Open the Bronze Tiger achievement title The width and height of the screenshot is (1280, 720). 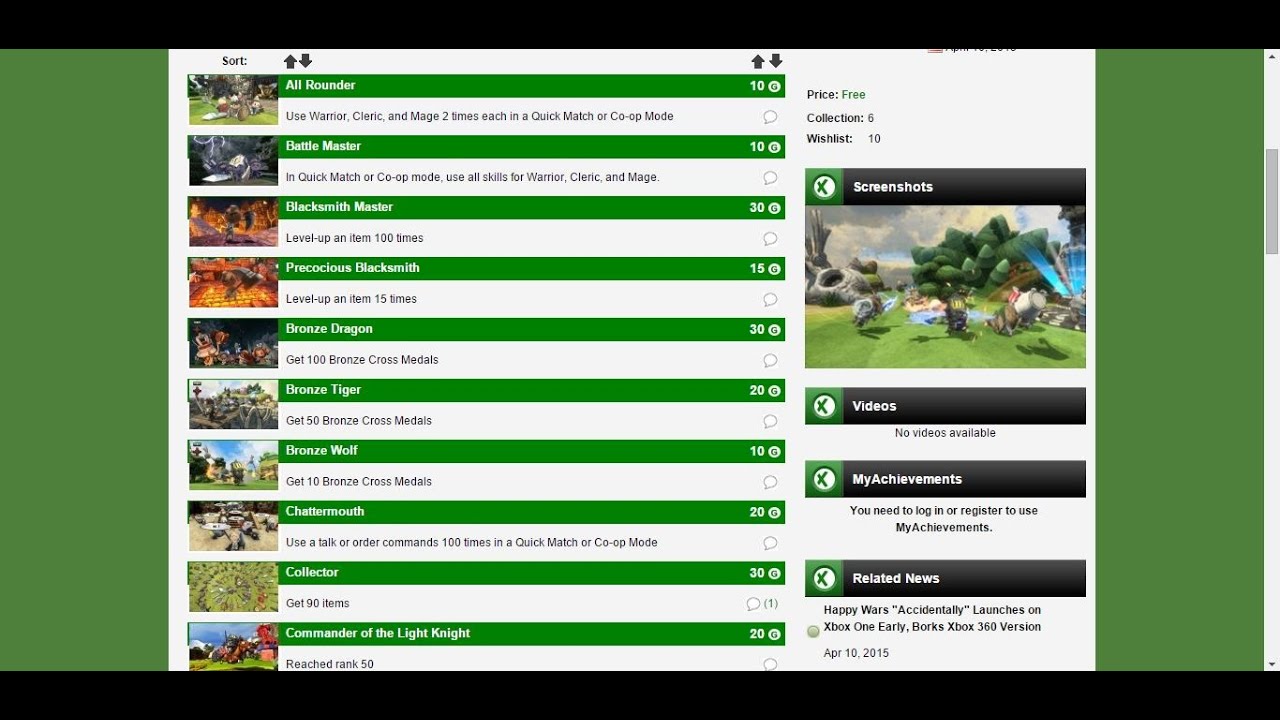click(x=323, y=390)
